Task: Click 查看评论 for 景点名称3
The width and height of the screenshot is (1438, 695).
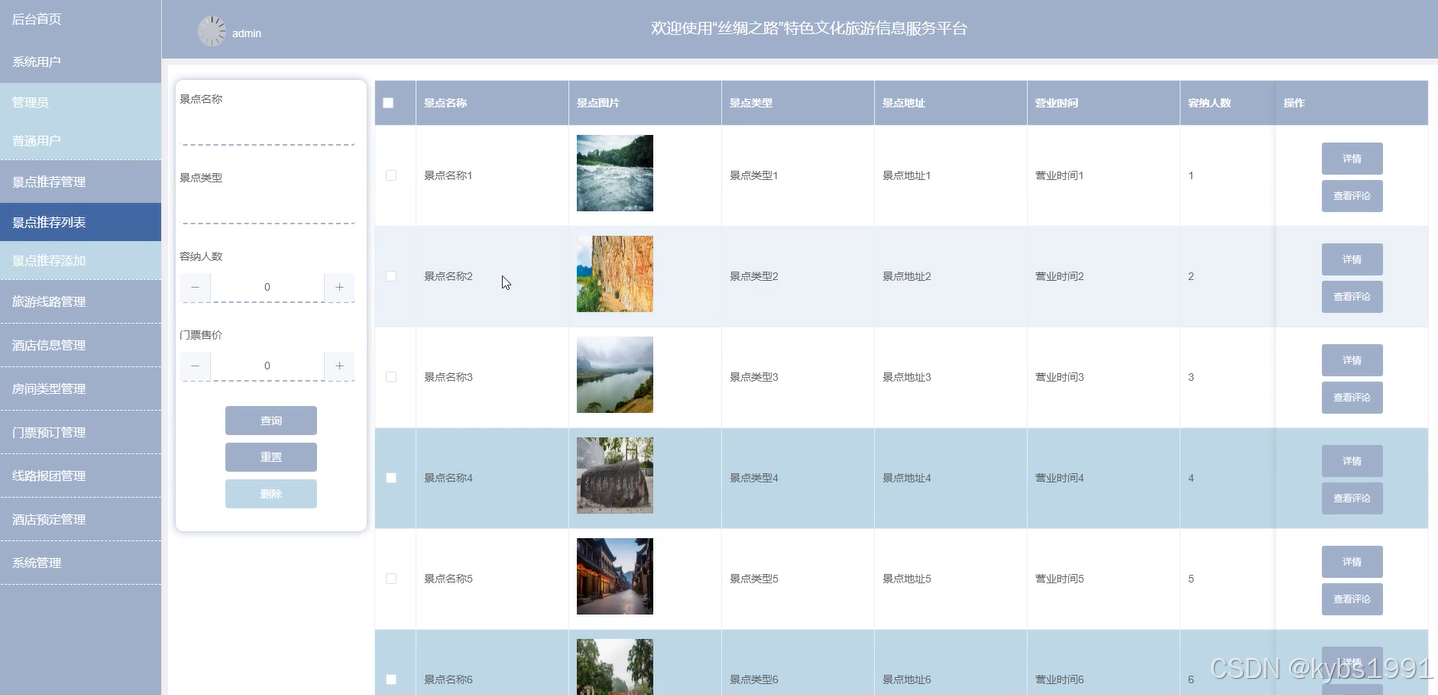Action: click(1352, 398)
